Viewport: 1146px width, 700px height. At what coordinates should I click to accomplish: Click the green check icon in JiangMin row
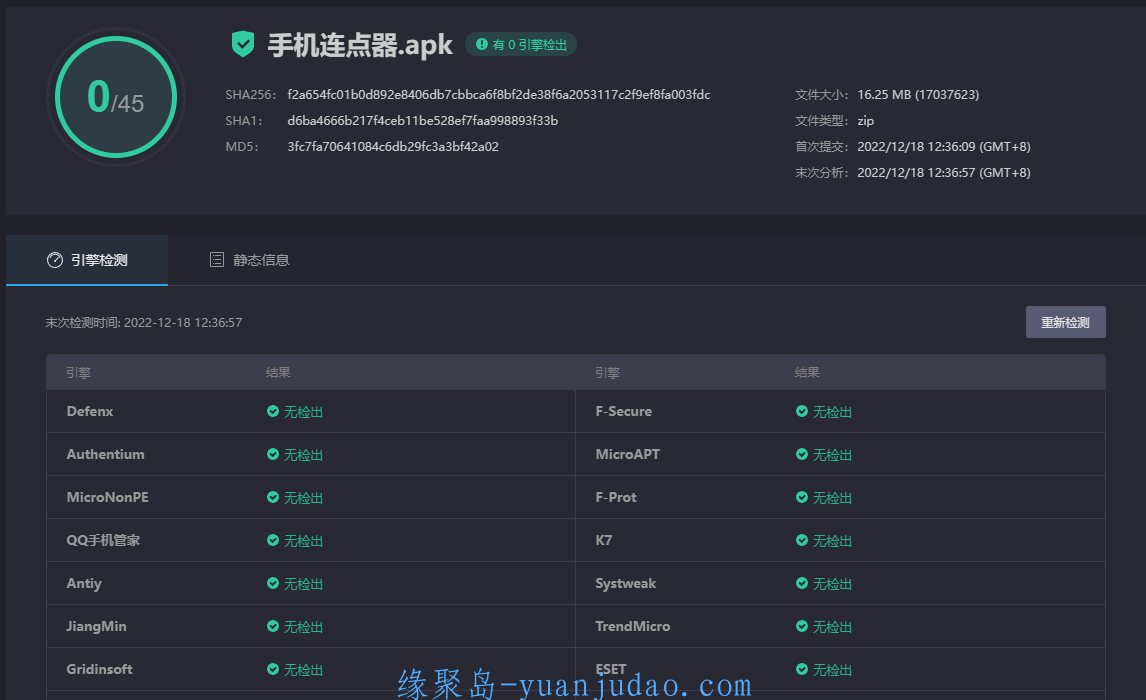click(x=273, y=627)
